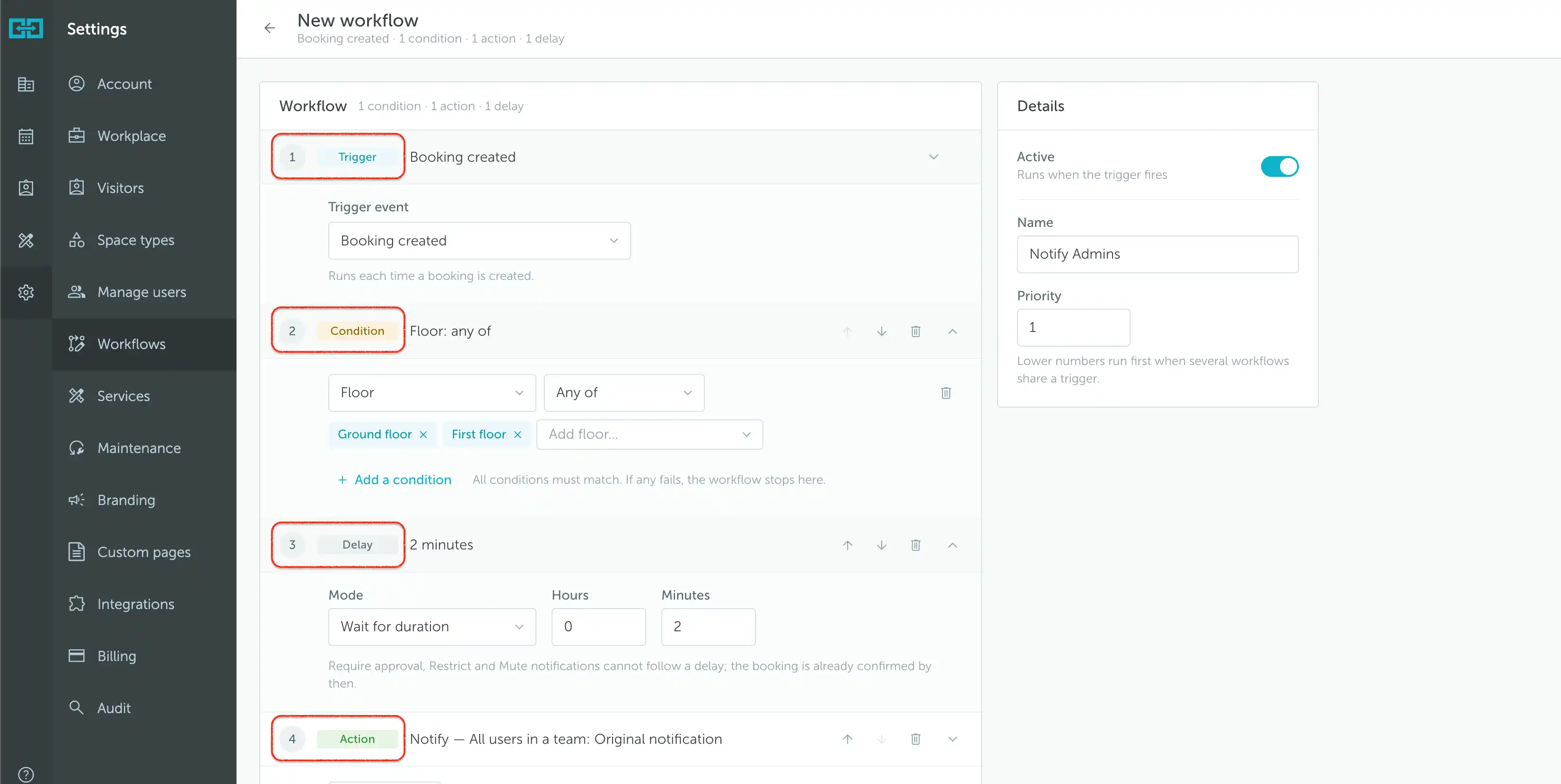This screenshot has height=784, width=1561.
Task: Click the "Floor: any of" step title
Action: [x=450, y=331]
